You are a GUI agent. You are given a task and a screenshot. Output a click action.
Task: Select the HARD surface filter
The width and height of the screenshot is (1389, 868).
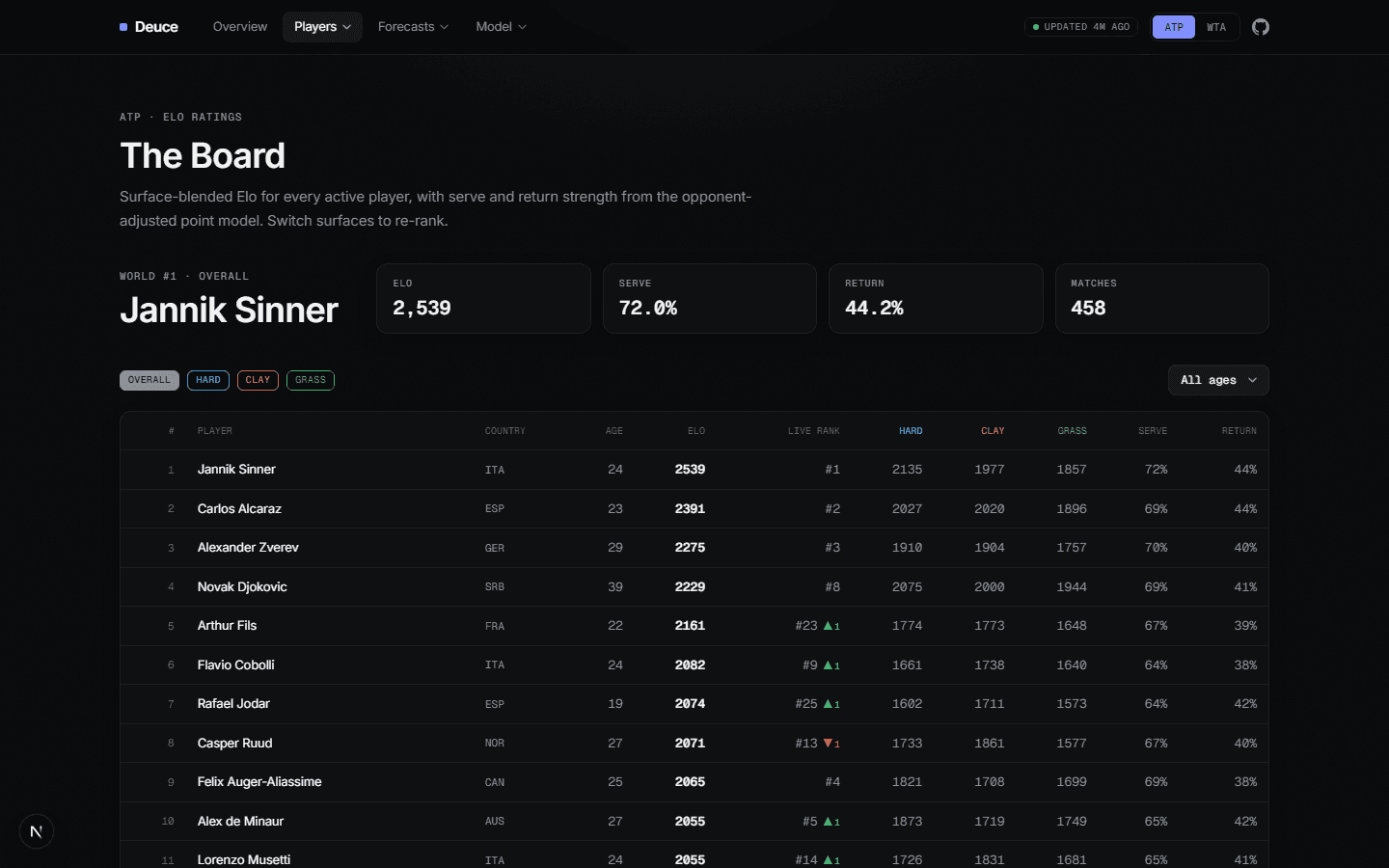pos(208,380)
